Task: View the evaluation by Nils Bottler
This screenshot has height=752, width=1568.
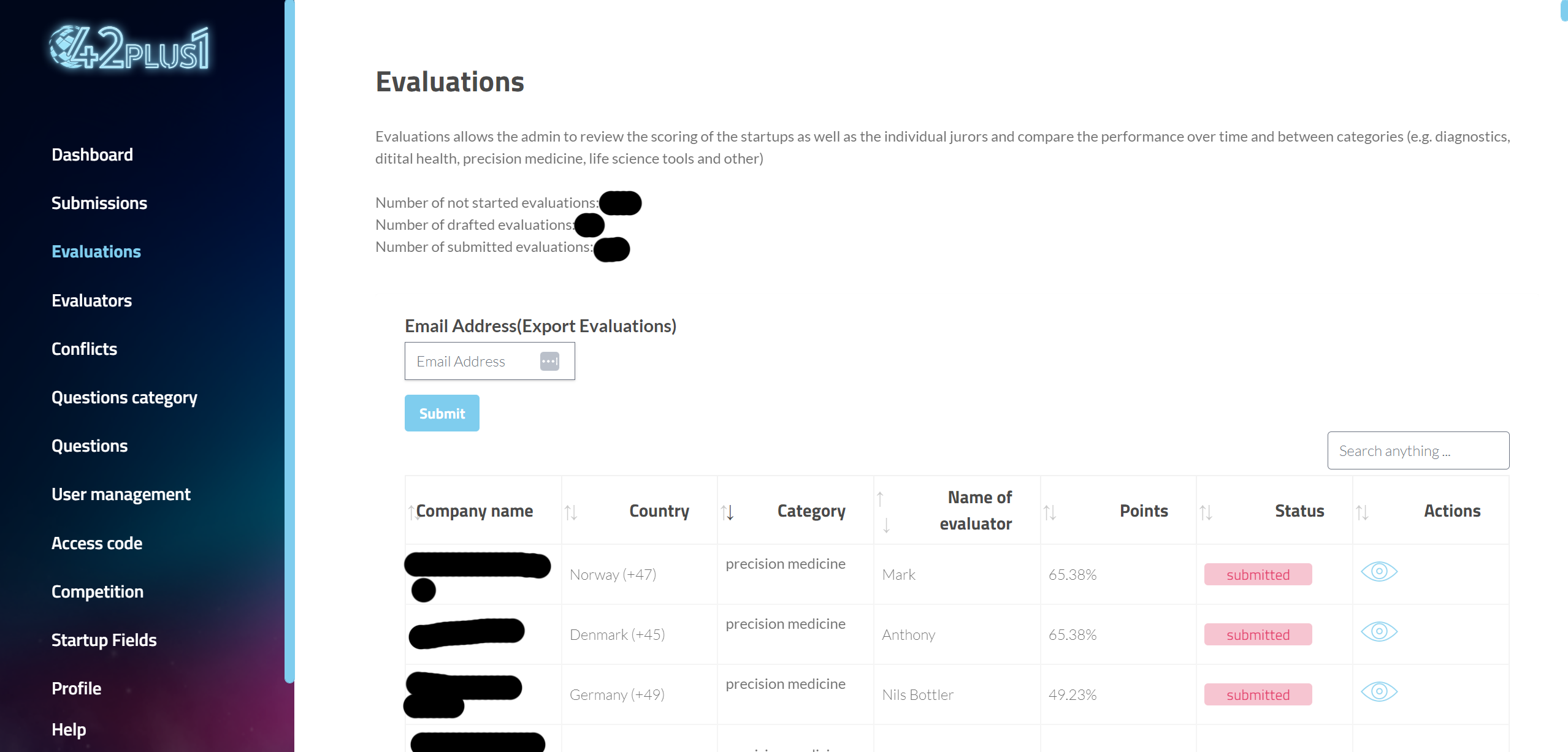Action: tap(1379, 692)
